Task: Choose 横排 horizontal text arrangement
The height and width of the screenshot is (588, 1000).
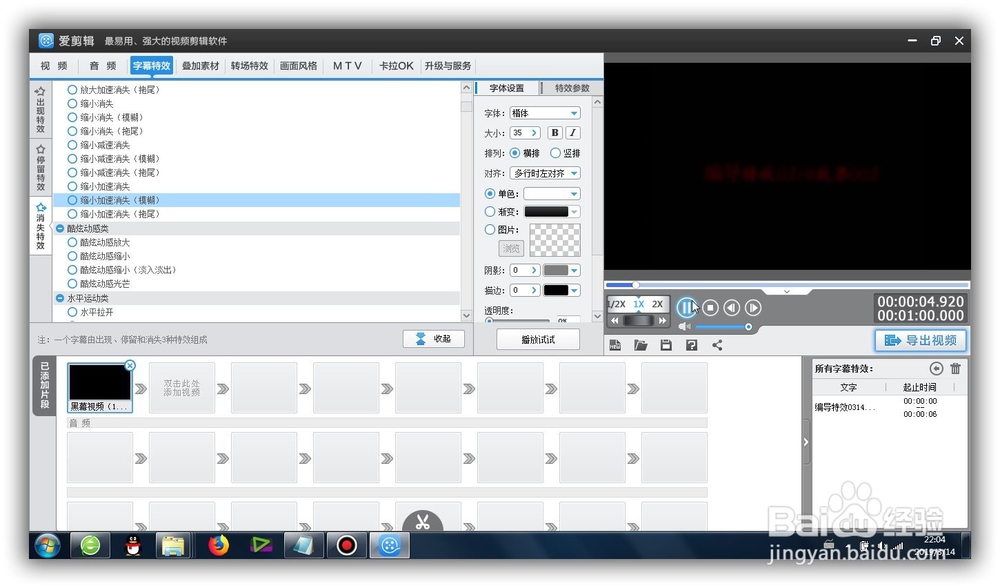Action: (515, 153)
